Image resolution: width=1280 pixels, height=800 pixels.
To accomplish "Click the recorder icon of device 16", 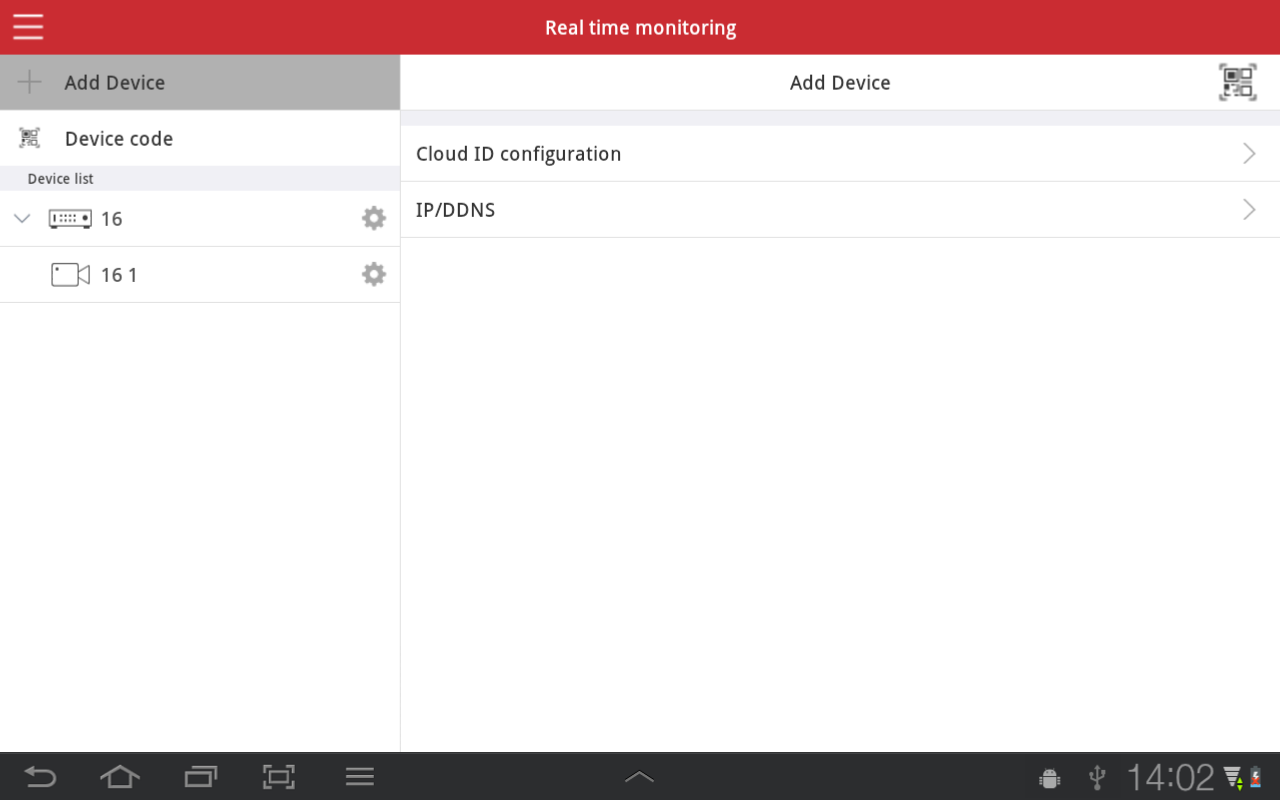I will (70, 218).
